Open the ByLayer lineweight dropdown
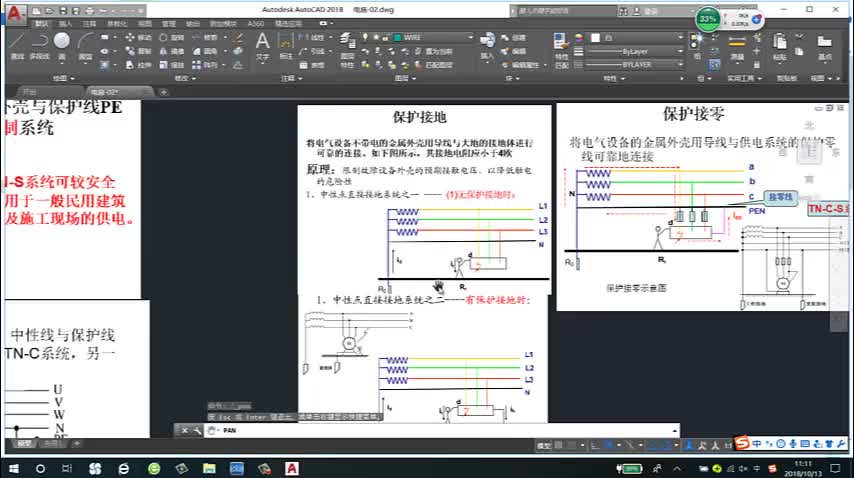The height and width of the screenshot is (478, 854). click(x=680, y=51)
